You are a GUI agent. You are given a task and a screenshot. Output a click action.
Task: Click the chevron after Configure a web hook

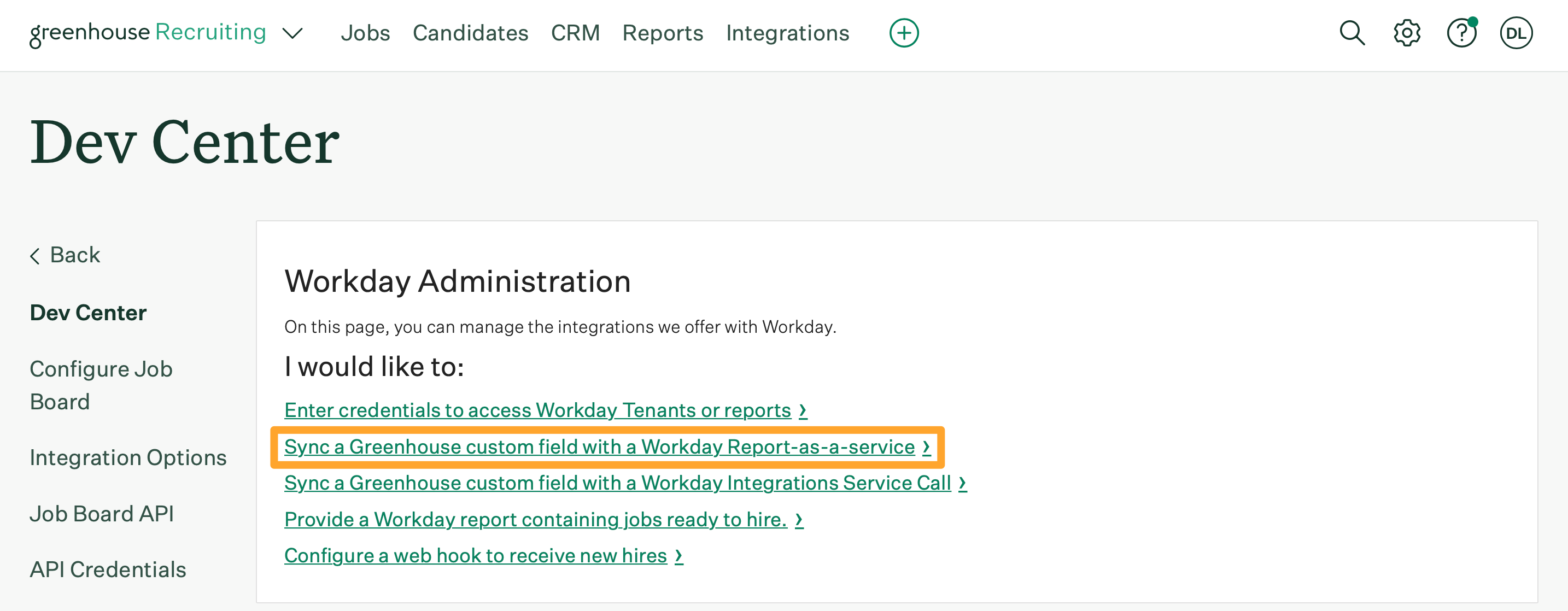pyautogui.click(x=677, y=556)
